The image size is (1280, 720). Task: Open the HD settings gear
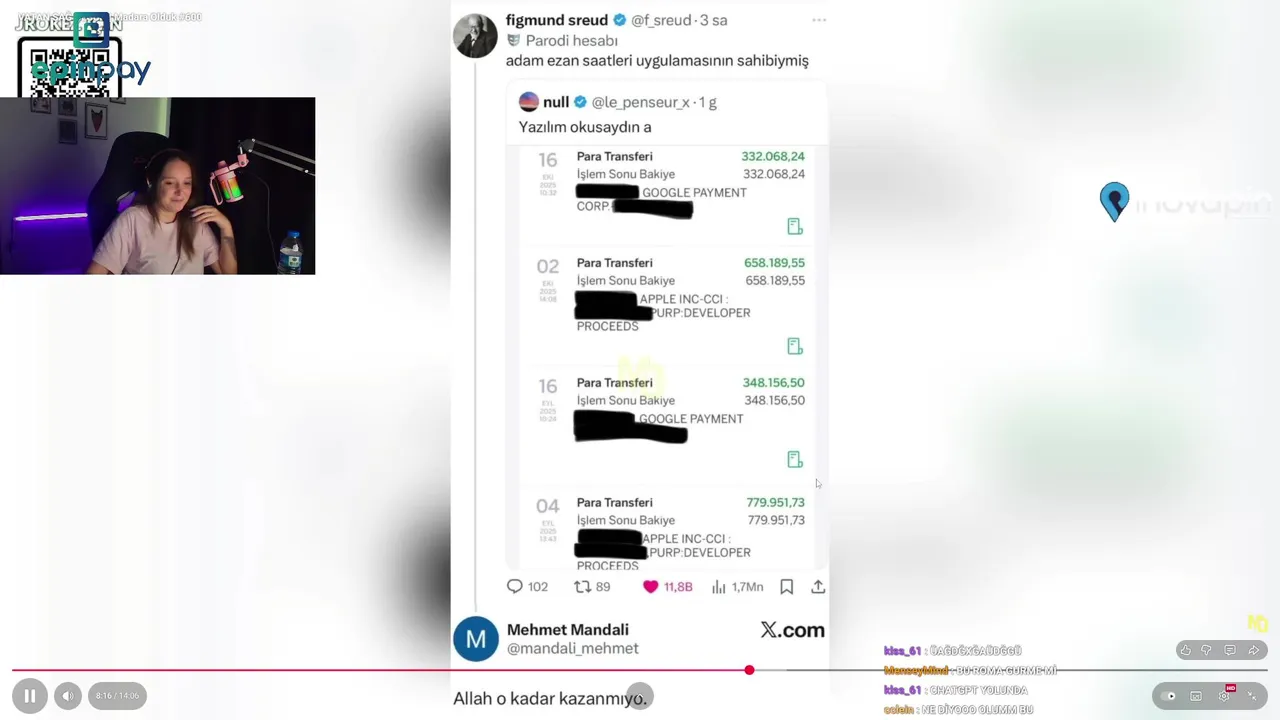point(1225,695)
